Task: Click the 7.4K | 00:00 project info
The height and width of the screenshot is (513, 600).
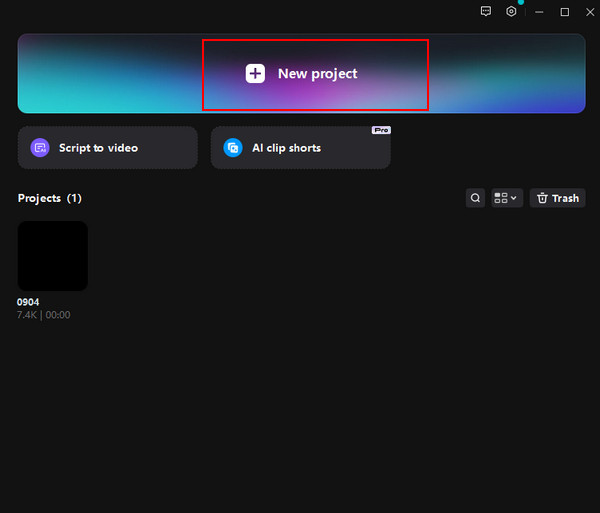Action: click(44, 315)
